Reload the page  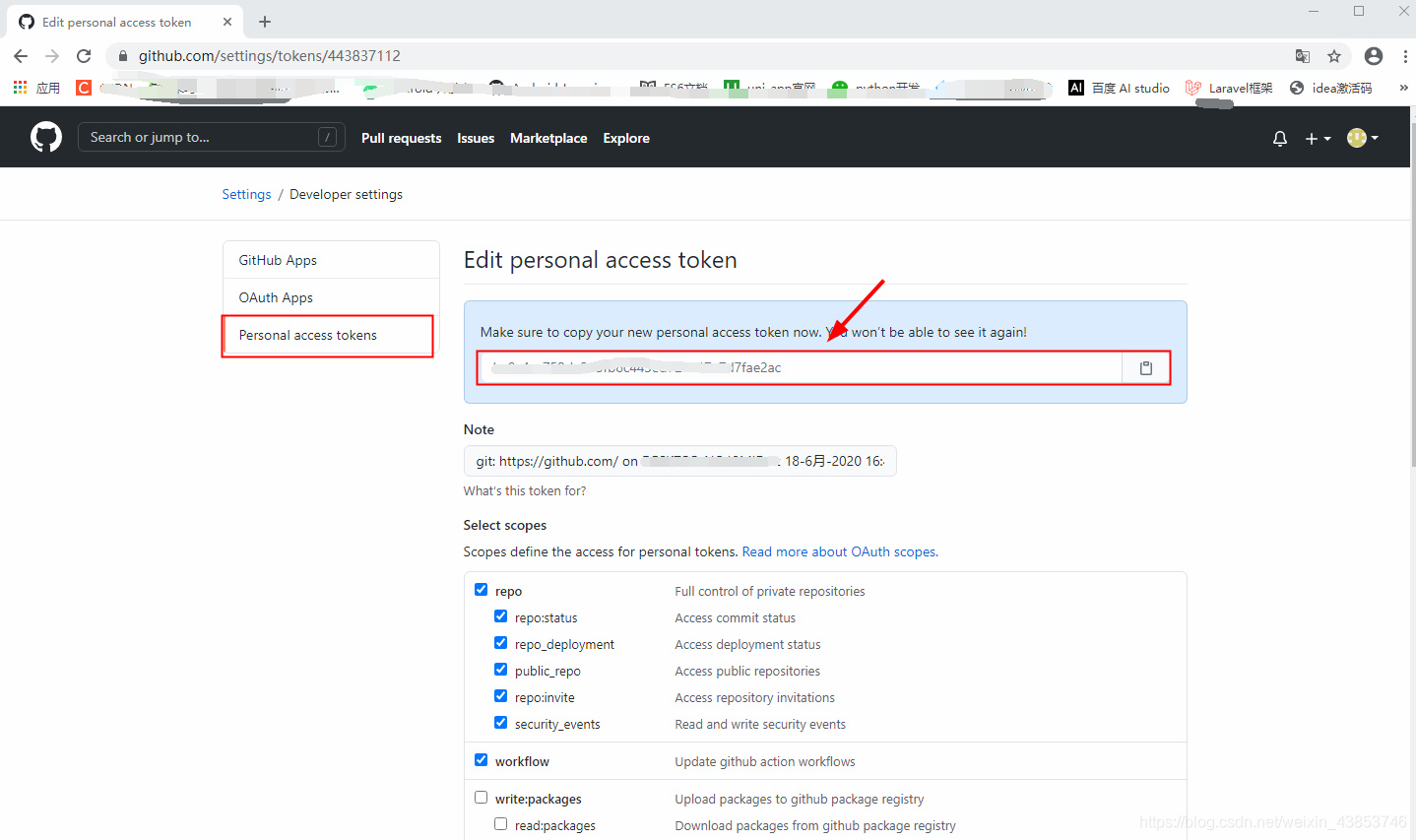click(84, 56)
